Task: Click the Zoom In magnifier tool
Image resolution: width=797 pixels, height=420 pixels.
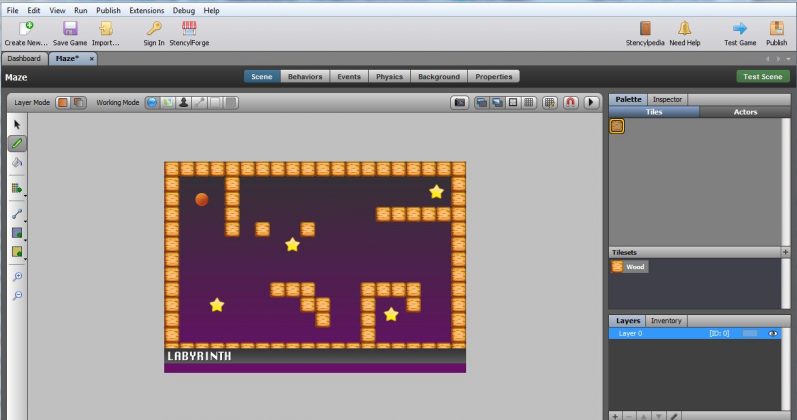Action: pos(17,277)
